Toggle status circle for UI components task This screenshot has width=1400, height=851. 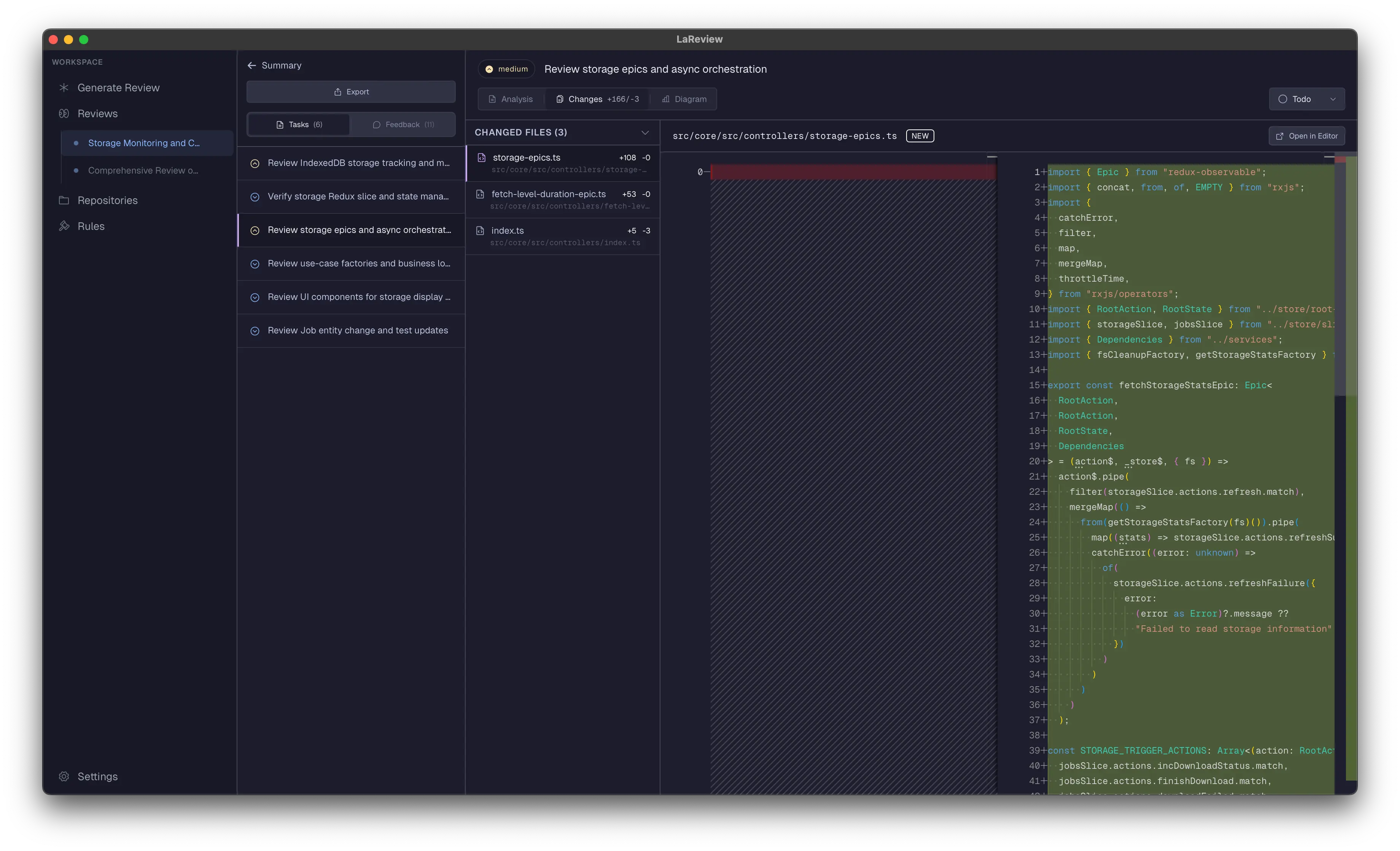click(255, 297)
